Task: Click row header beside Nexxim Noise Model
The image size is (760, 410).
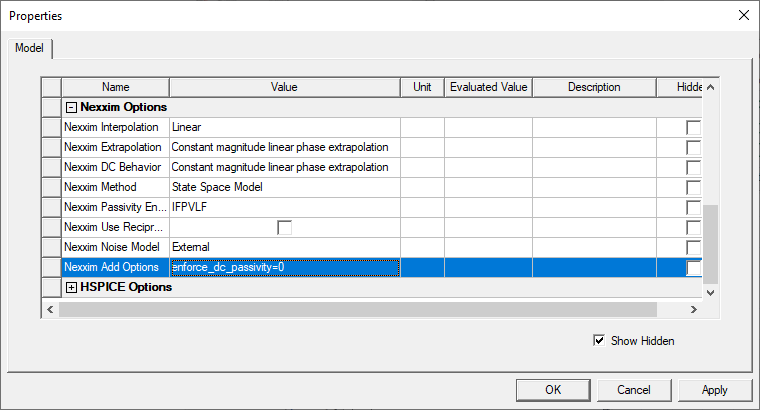Action: coord(51,247)
